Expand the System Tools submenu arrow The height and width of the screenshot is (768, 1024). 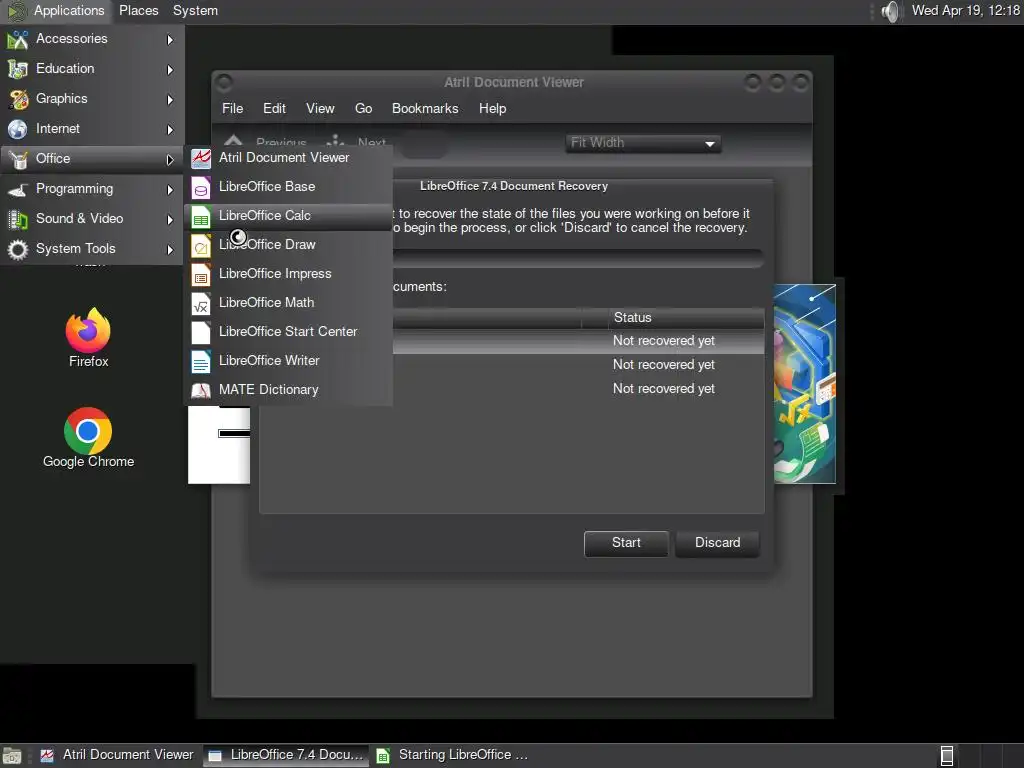(x=170, y=249)
